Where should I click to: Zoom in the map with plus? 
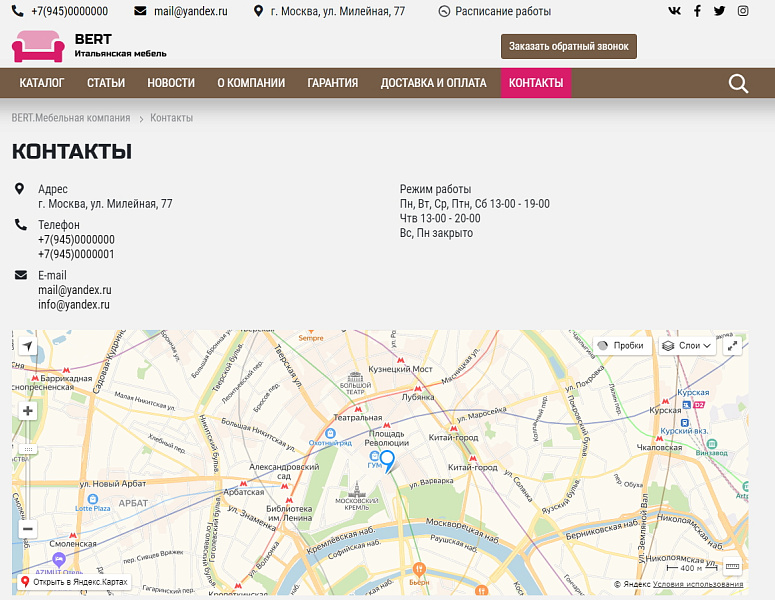28,411
